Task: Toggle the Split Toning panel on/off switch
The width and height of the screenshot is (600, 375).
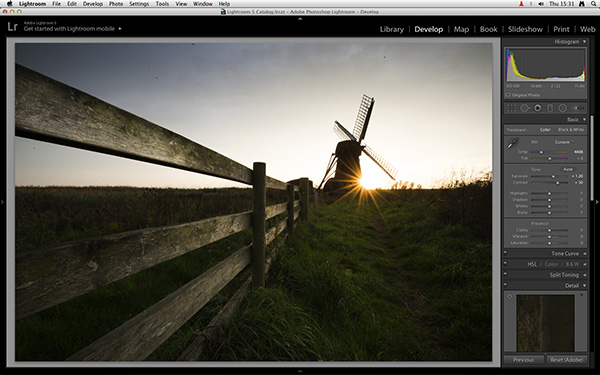Action: click(x=505, y=274)
